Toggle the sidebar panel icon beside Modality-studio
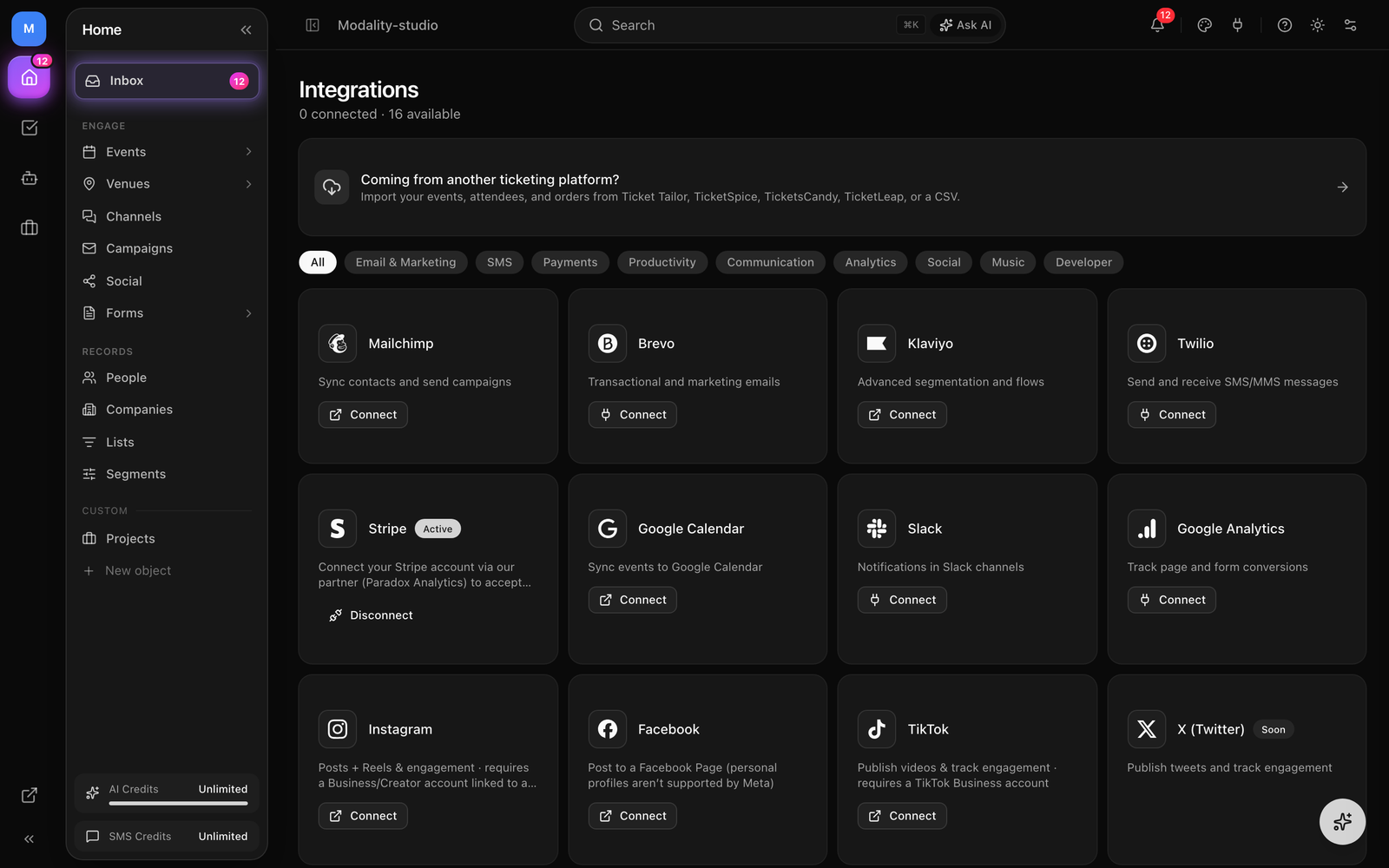This screenshot has width=1389, height=868. (313, 25)
